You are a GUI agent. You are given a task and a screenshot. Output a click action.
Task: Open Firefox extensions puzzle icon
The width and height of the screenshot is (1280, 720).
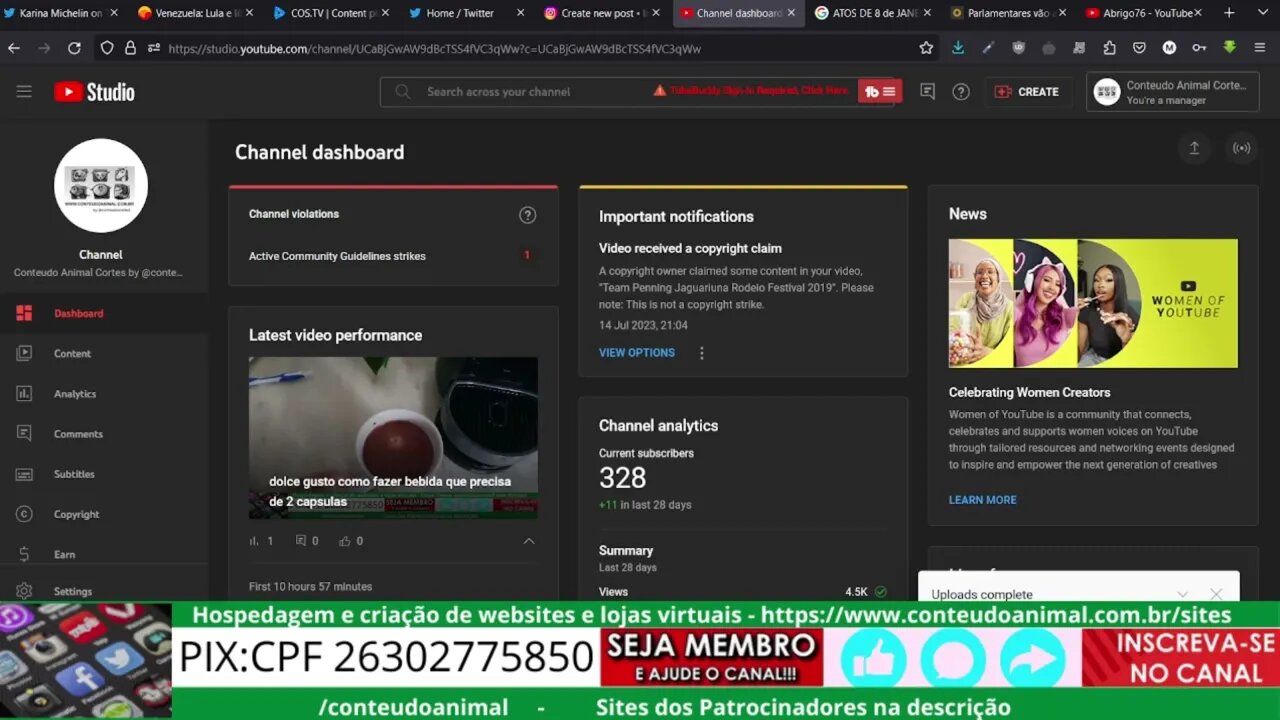click(x=1110, y=48)
